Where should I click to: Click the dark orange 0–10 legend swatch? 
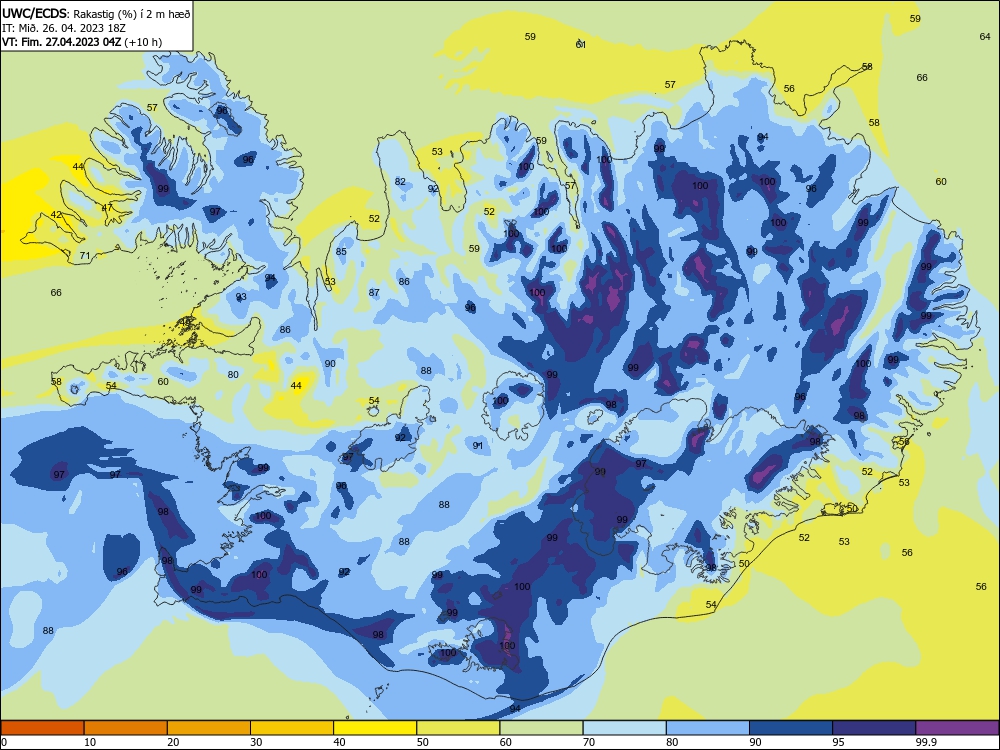pyautogui.click(x=42, y=728)
